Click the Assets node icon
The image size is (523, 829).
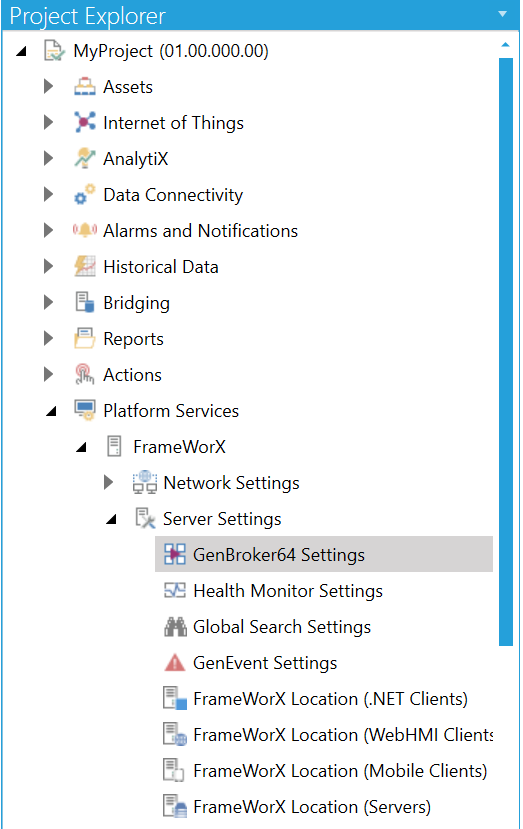tap(85, 87)
